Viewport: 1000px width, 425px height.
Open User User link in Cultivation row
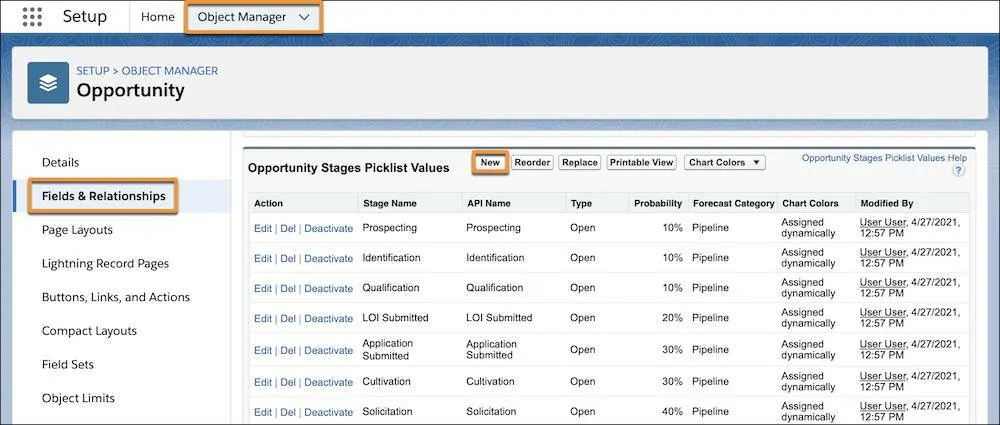coord(883,376)
